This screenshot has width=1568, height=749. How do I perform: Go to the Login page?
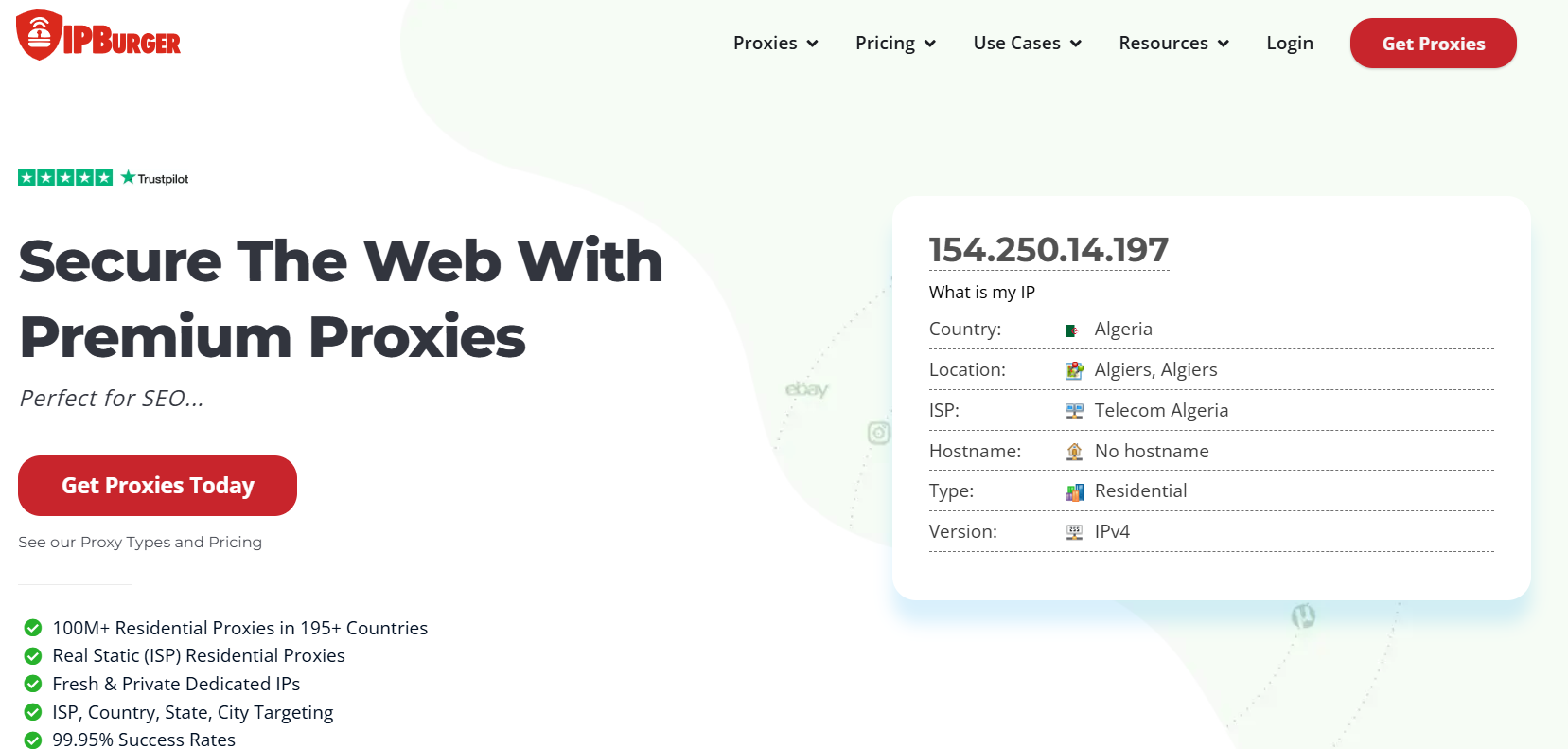pos(1290,44)
